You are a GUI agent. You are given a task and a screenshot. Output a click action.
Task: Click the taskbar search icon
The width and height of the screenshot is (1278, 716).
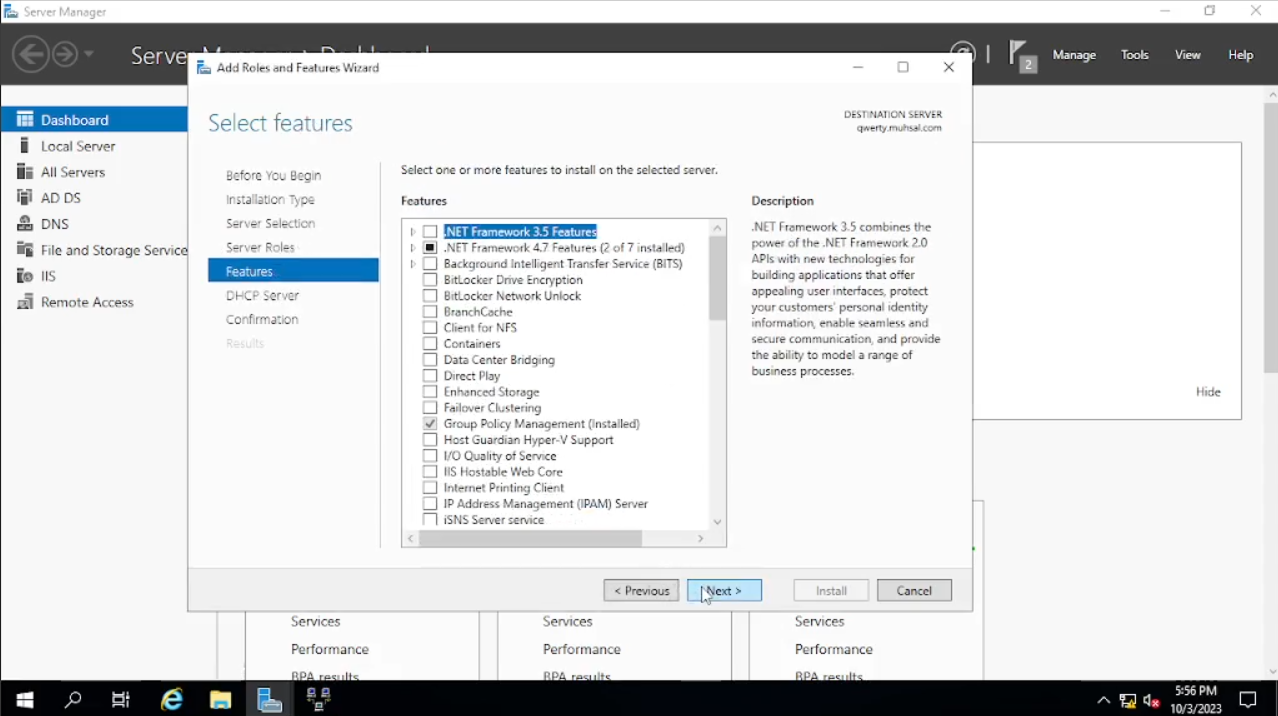(73, 699)
